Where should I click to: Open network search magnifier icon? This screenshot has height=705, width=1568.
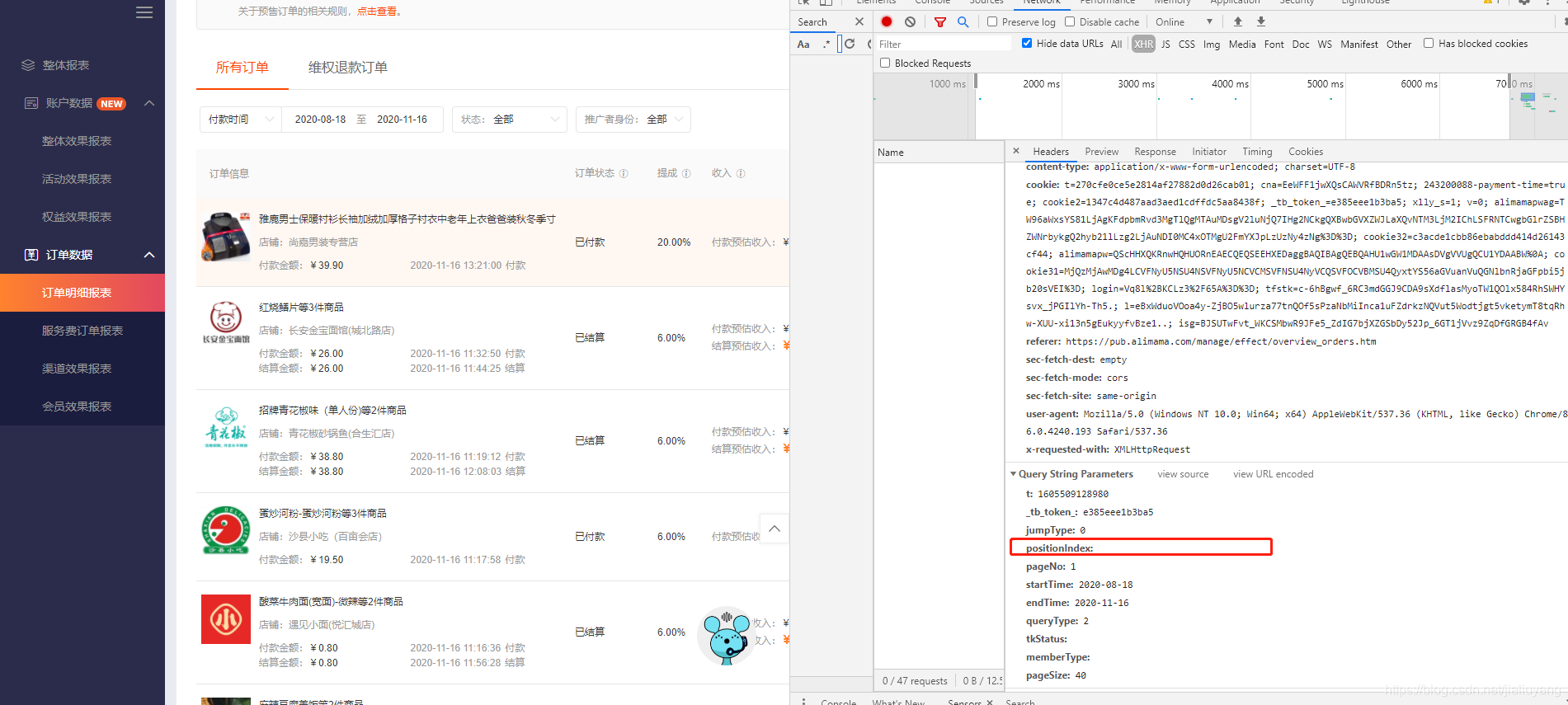pos(963,21)
